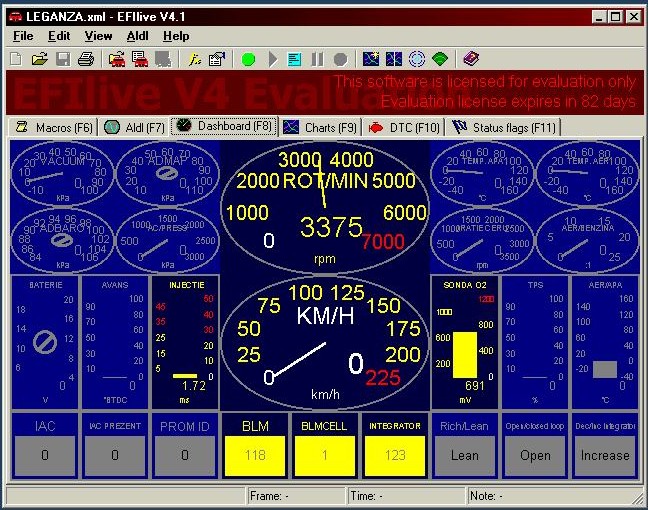Viewport: 648px width, 510px height.
Task: Click the green circle connect button
Action: pos(248,60)
